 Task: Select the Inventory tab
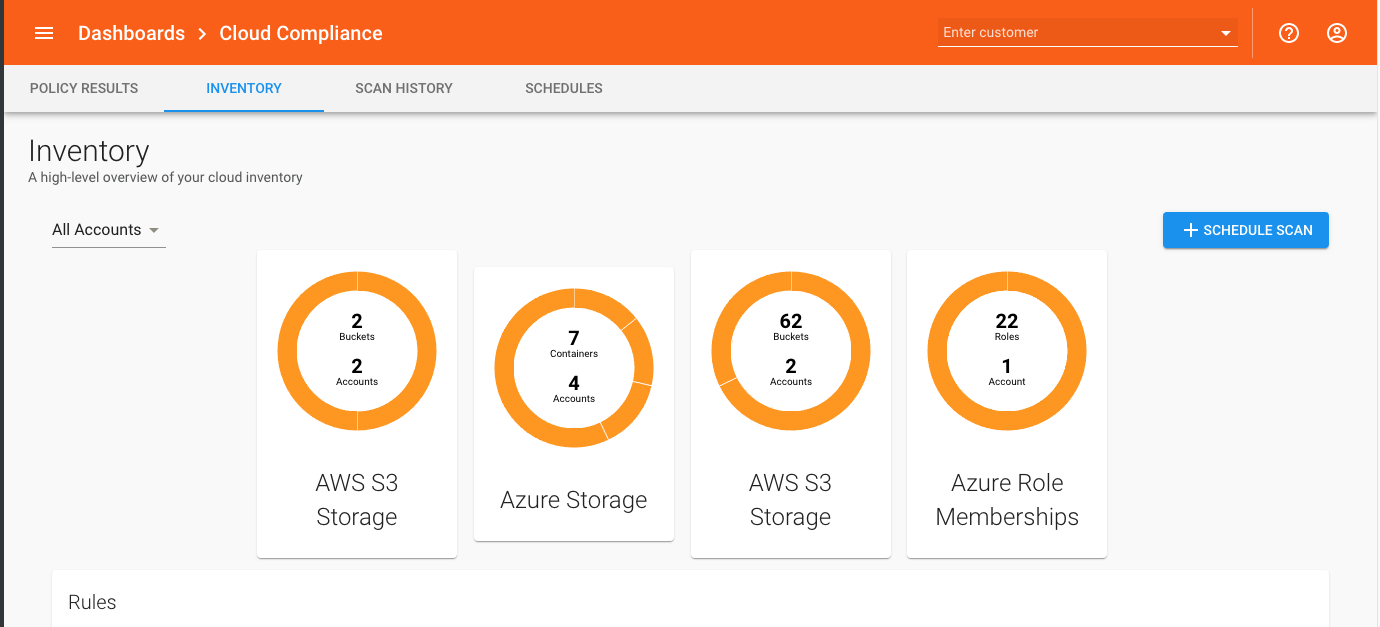pos(244,88)
